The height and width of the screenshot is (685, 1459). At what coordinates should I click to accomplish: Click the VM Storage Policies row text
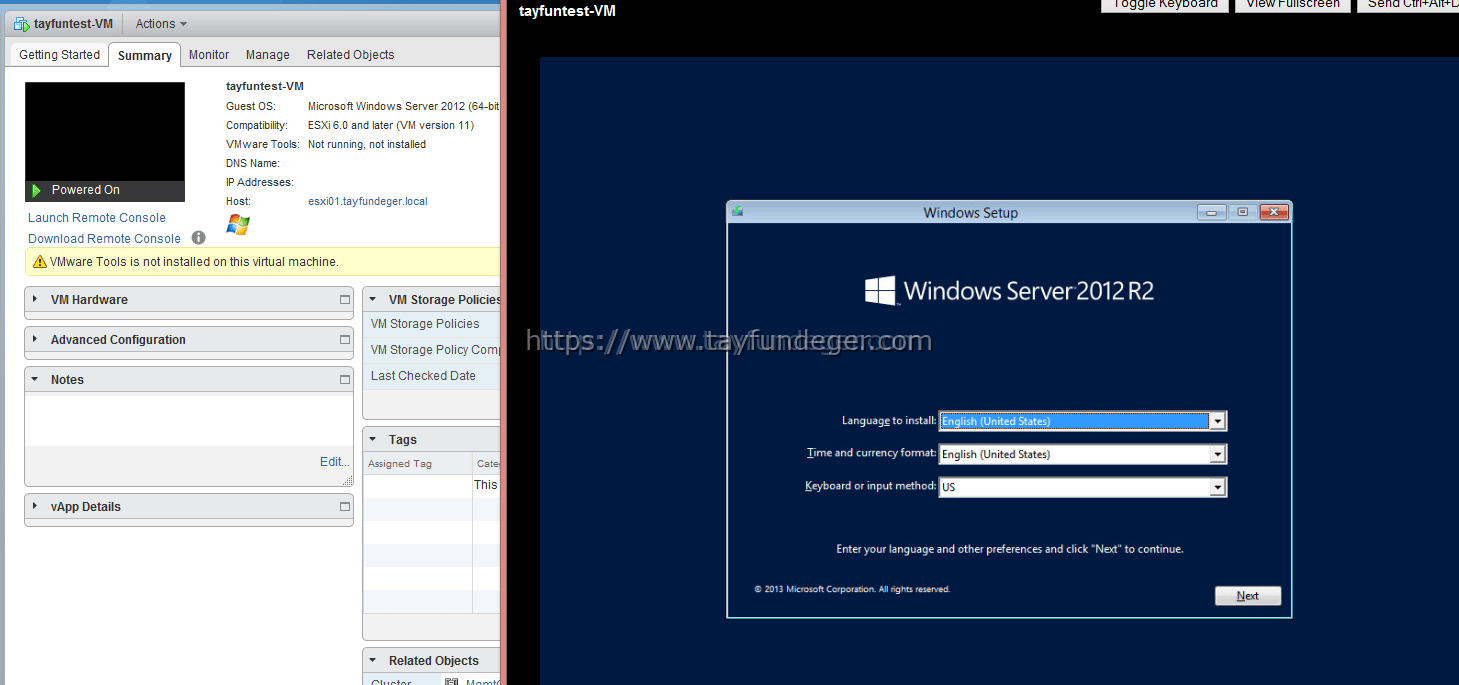point(425,324)
